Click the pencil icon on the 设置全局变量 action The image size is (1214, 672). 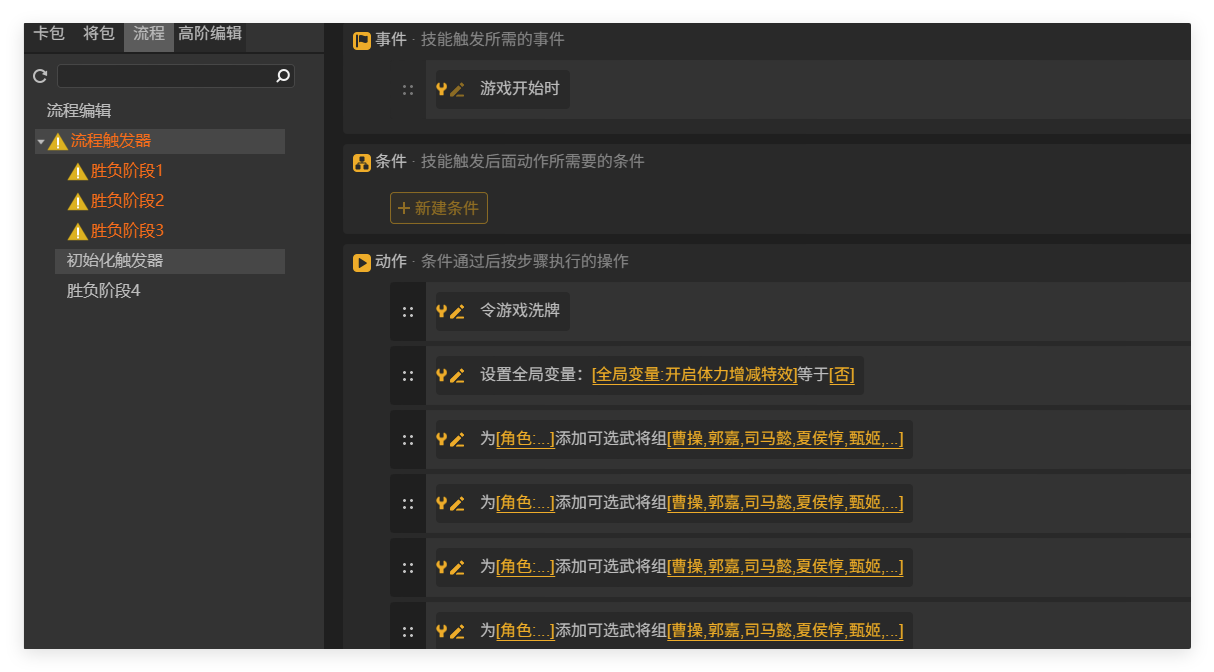pyautogui.click(x=458, y=375)
